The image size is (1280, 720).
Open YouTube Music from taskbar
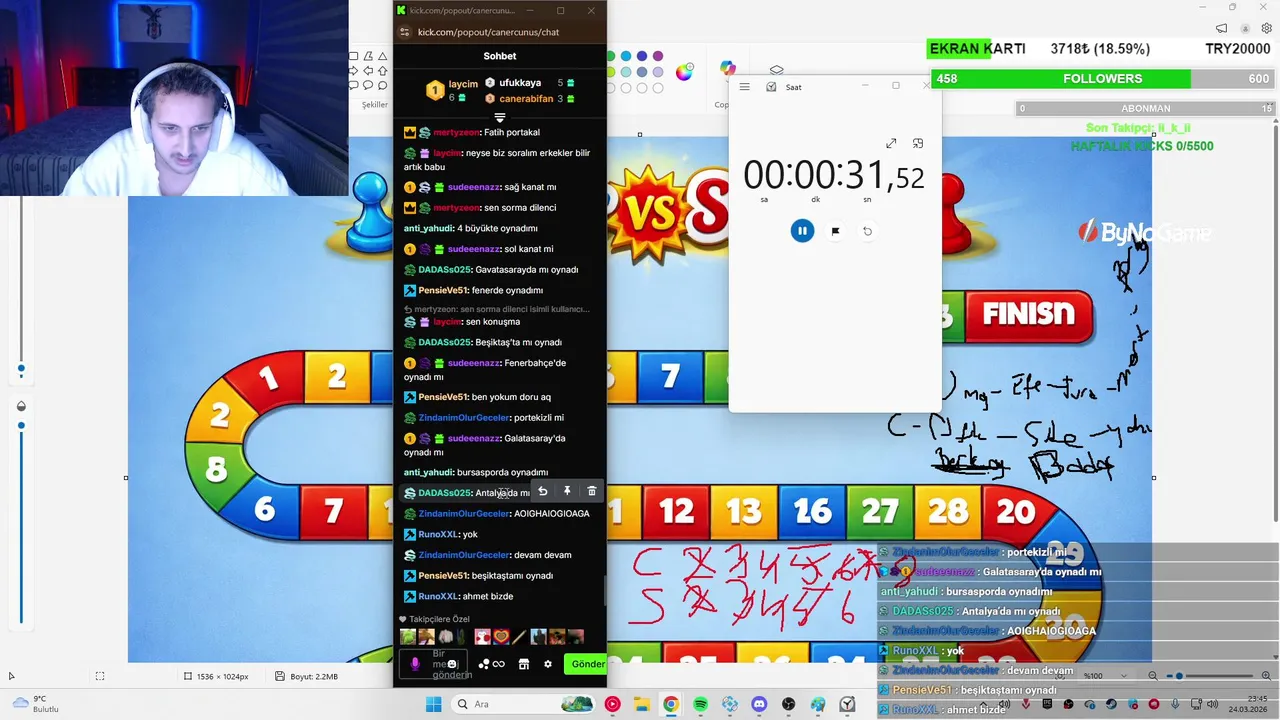[x=612, y=704]
